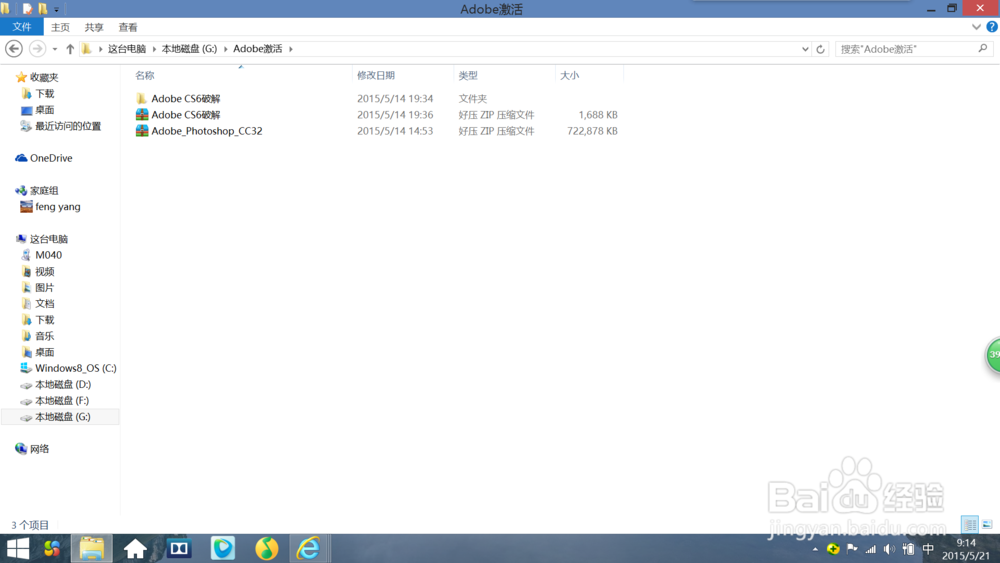Switch to large icons view layout
The image size is (1000, 563).
987,524
